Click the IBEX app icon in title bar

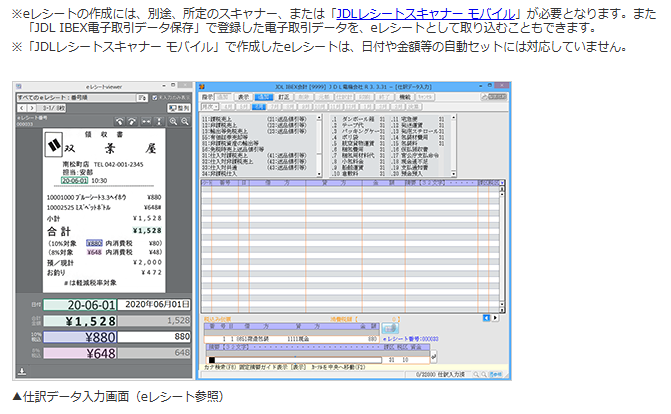202,87
